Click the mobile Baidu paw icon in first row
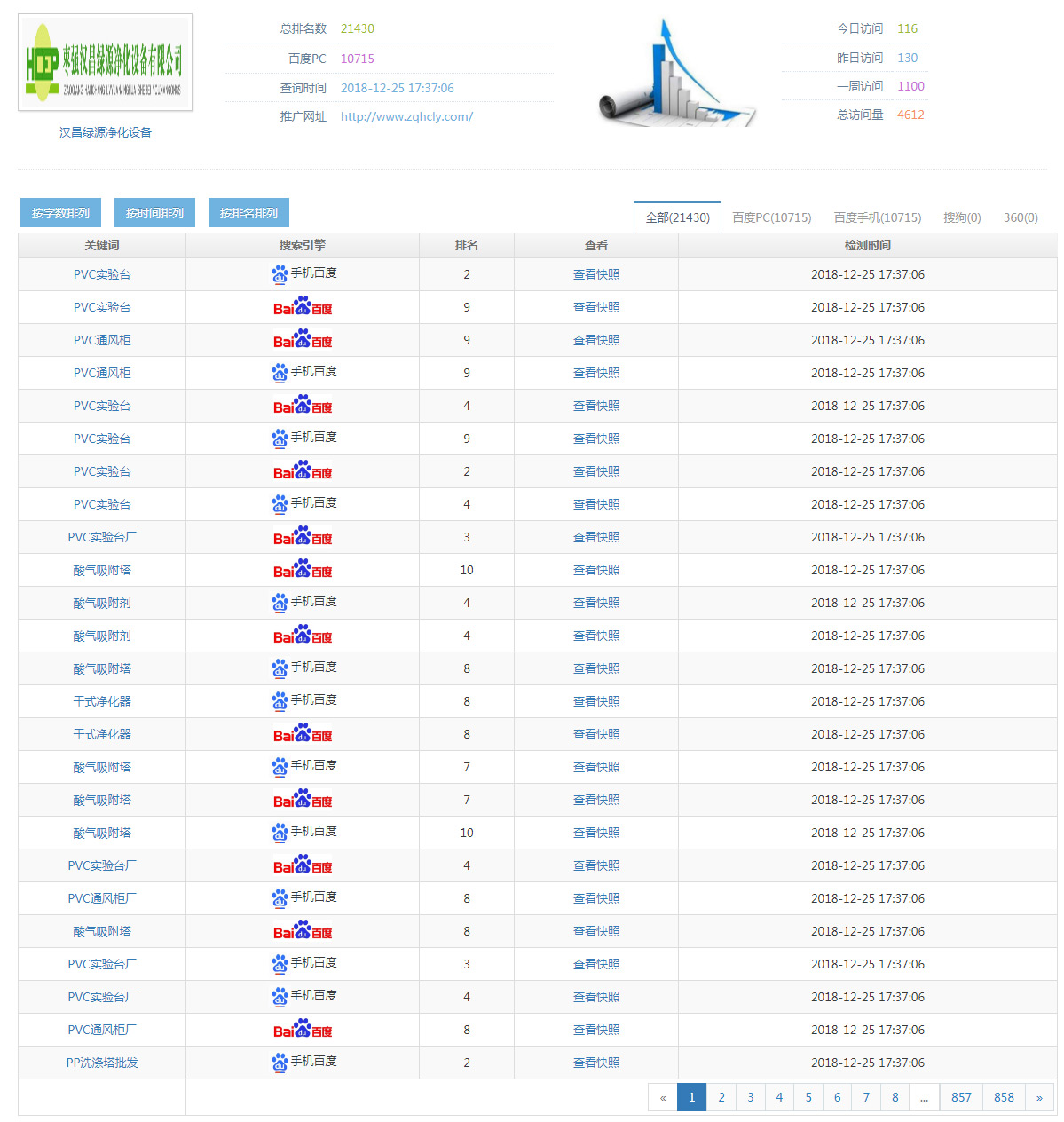The width and height of the screenshot is (1064, 1122). 280,274
